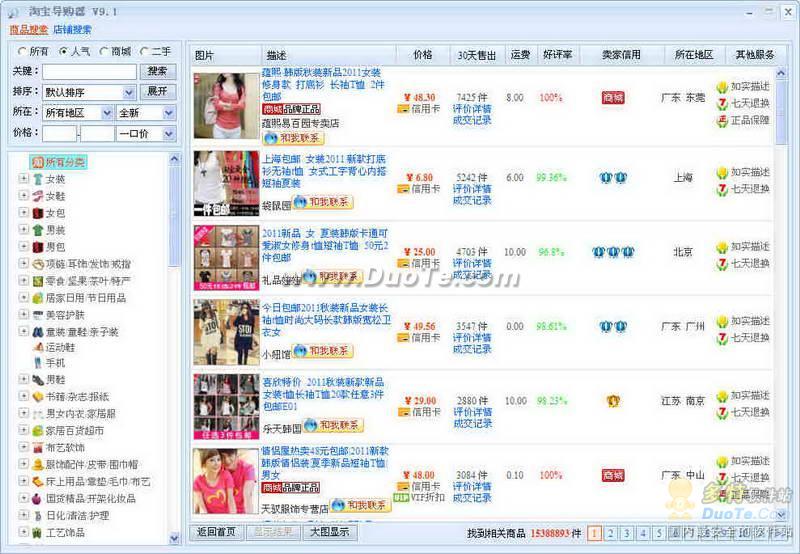Click the 男鞋 shoe icon
This screenshot has width=800, height=554.
(38, 380)
